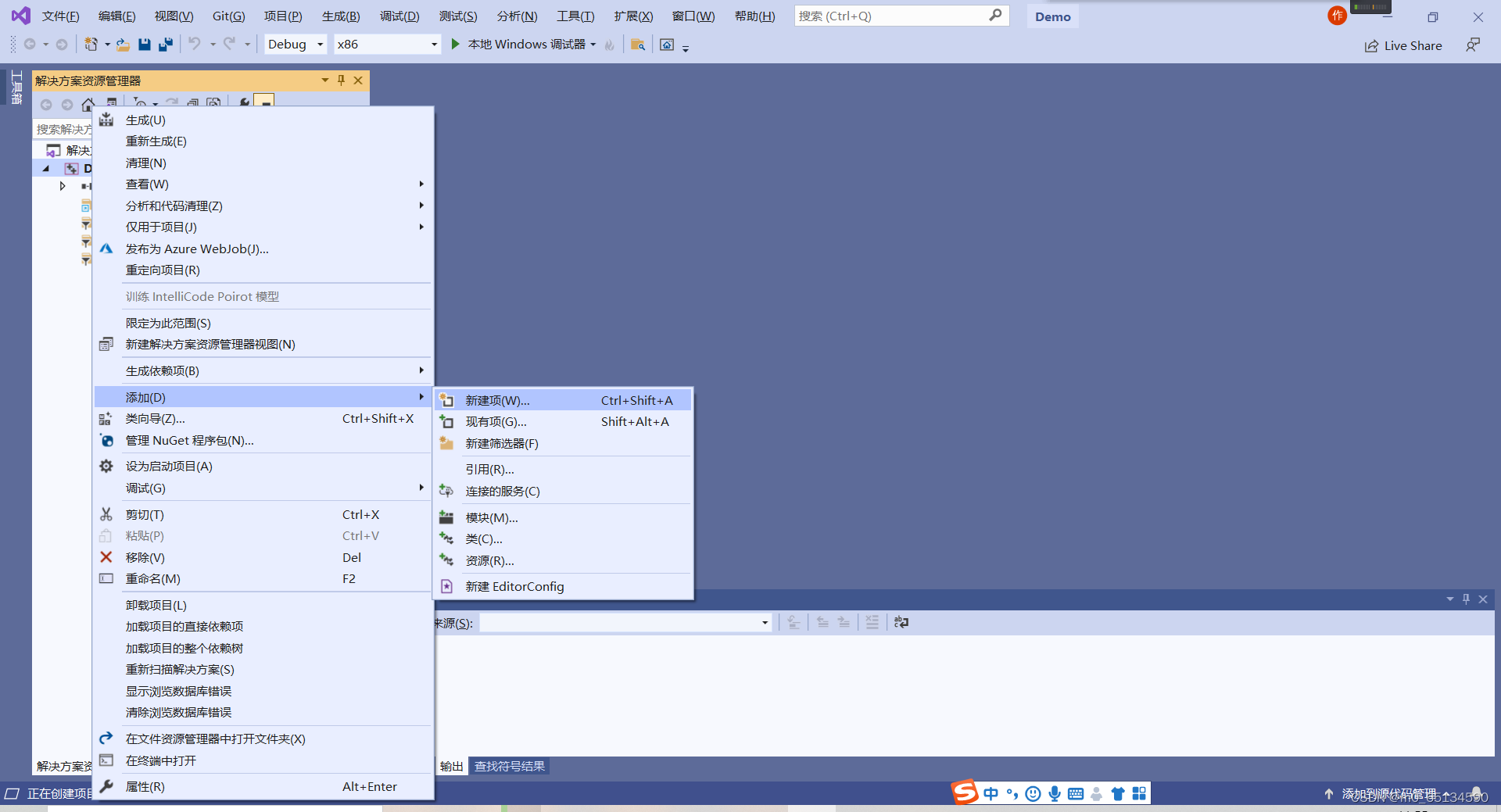The height and width of the screenshot is (812, 1501).
Task: Select 现有项(G)... from Add submenu
Action: [x=564, y=421]
